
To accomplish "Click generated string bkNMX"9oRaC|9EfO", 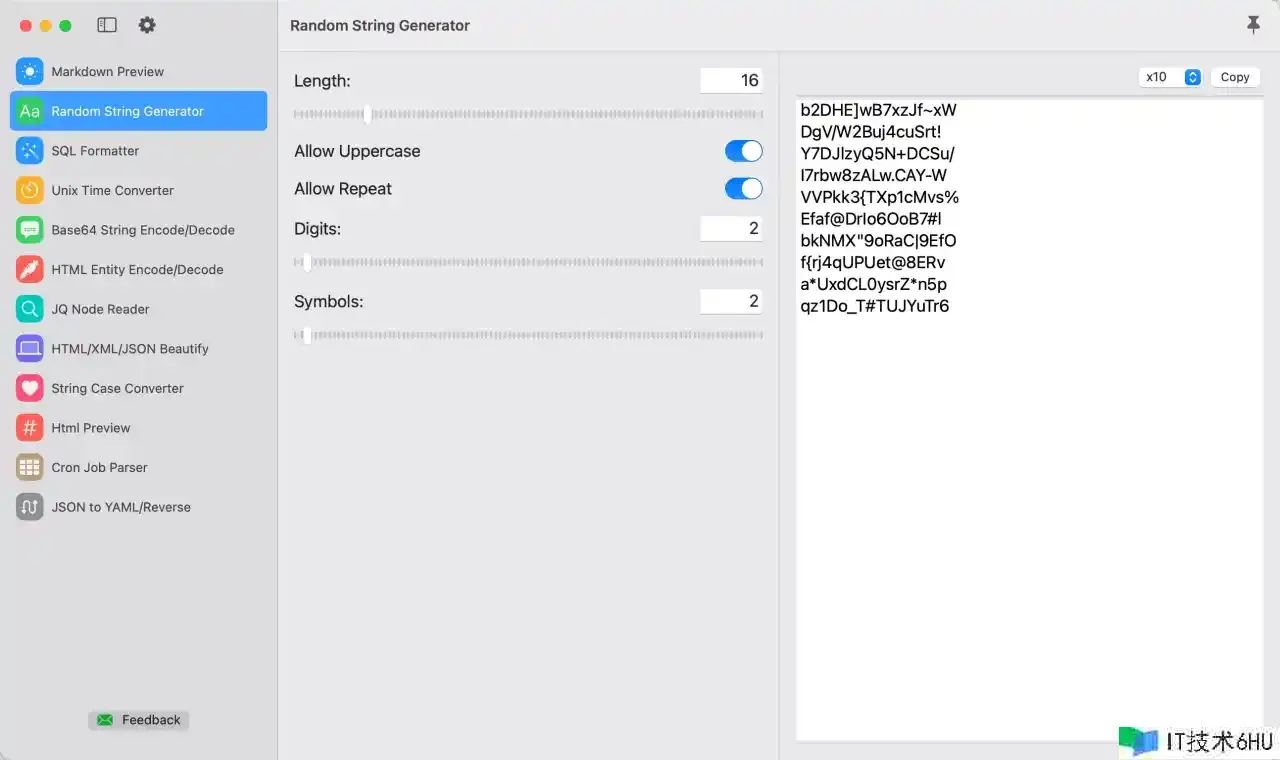I will click(879, 241).
